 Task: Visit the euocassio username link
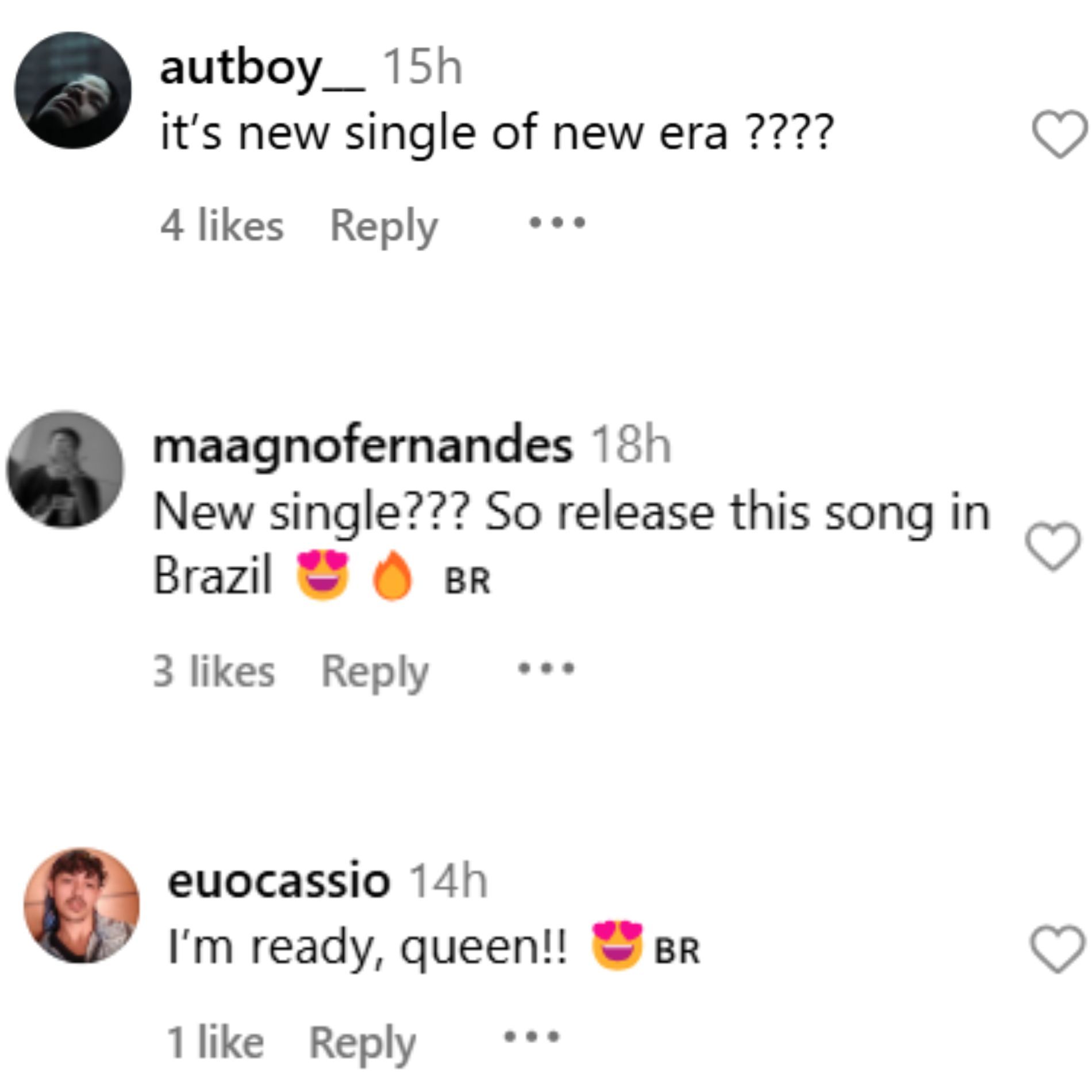pyautogui.click(x=279, y=881)
